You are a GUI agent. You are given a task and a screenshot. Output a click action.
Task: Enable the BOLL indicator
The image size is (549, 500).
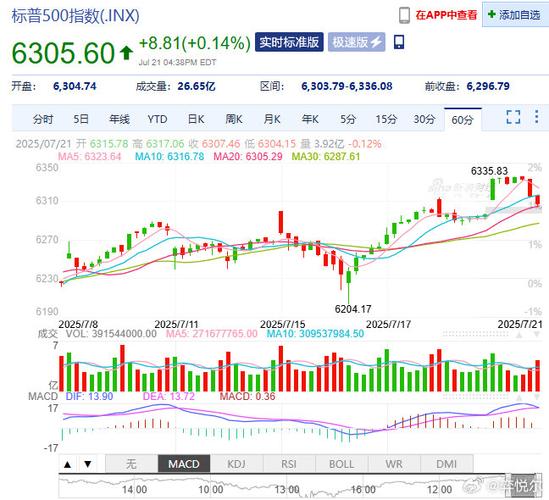341,464
